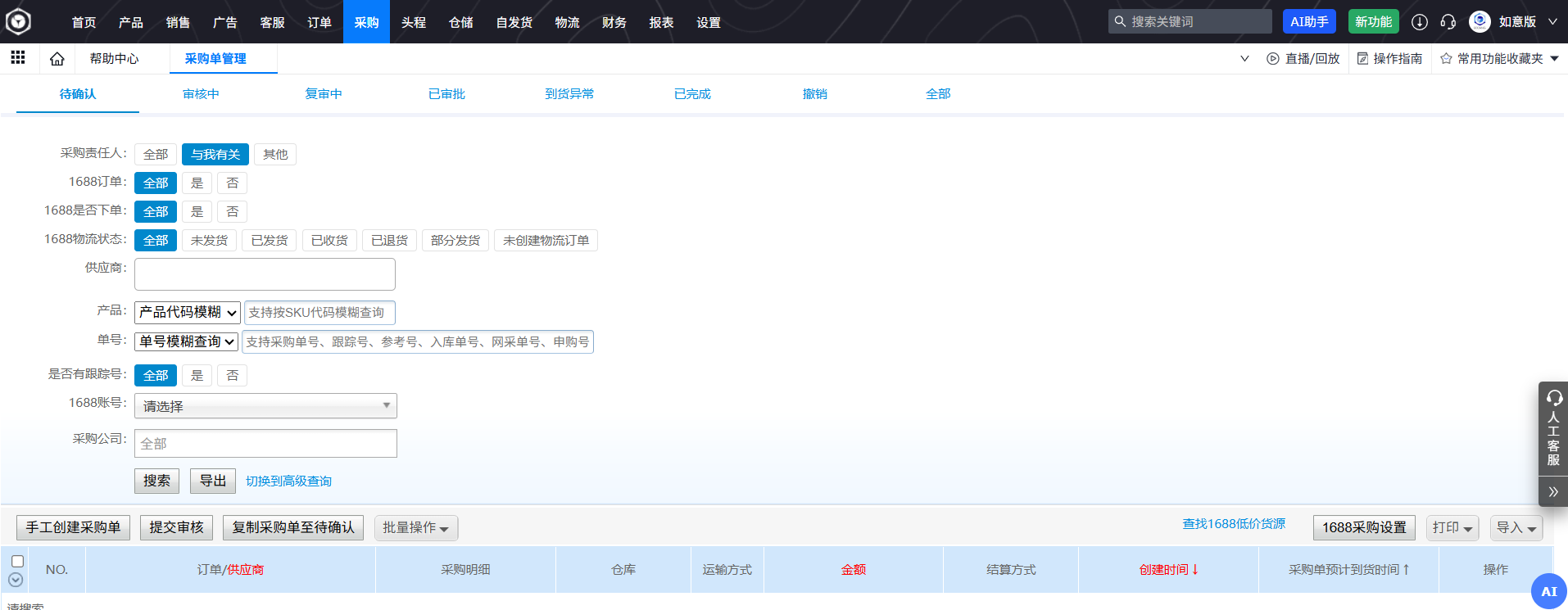Go to home via house icon
This screenshot has width=1568, height=610.
click(x=57, y=58)
